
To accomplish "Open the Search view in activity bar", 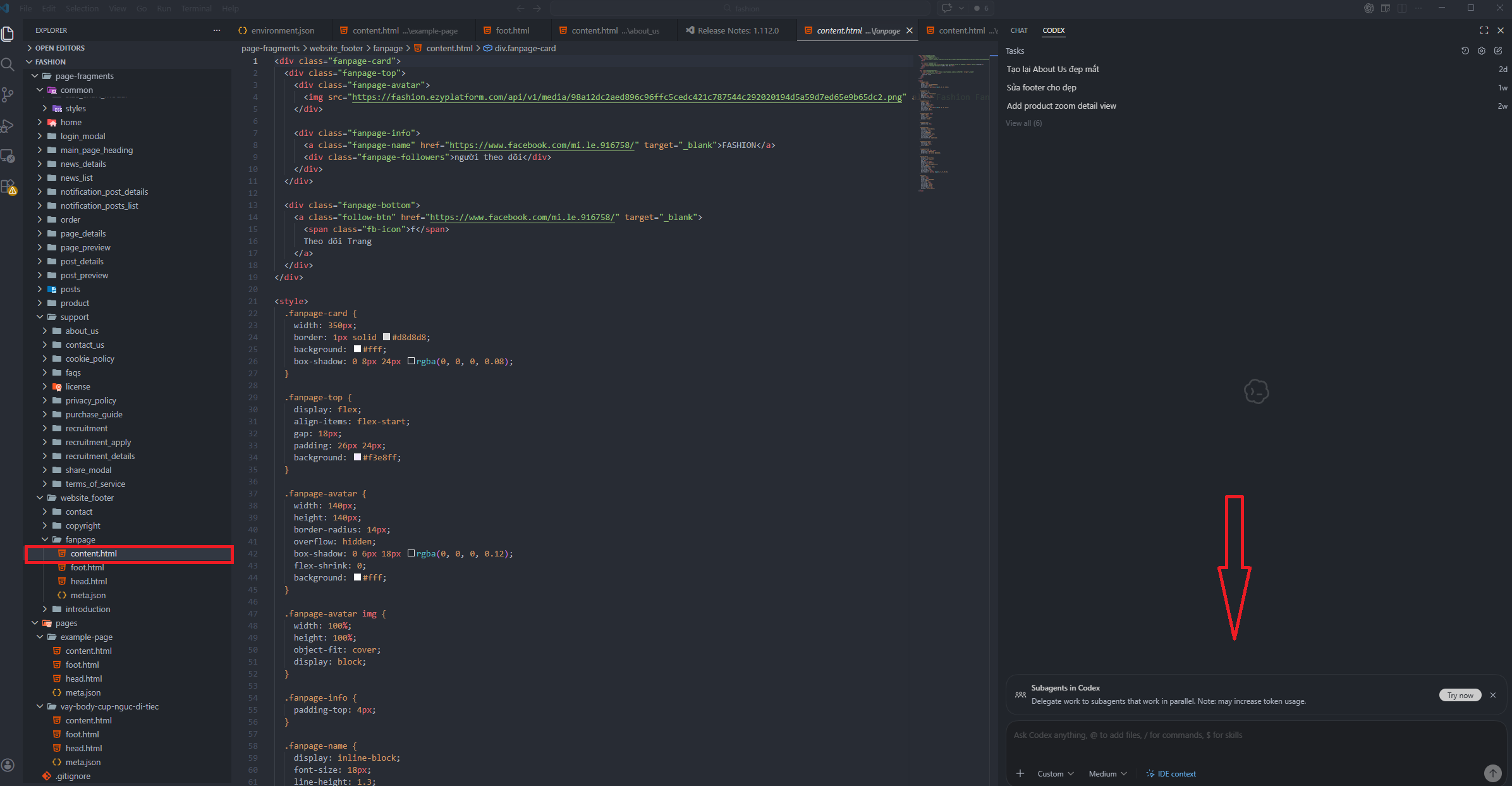I will pos(8,64).
